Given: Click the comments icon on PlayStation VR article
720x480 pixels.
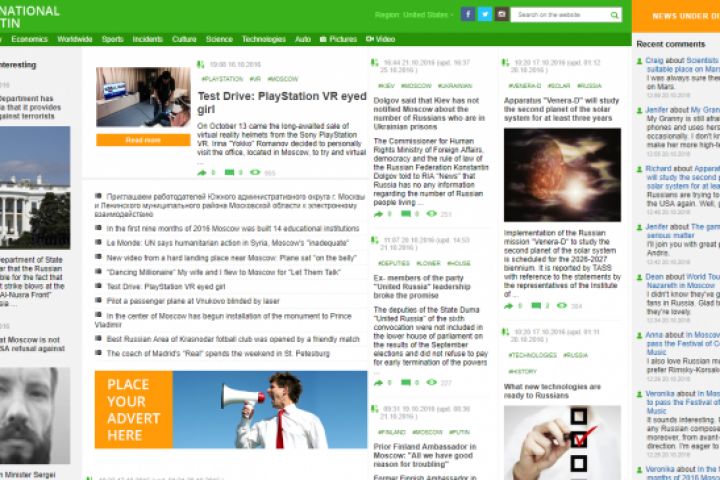Looking at the screenshot, I should click(229, 173).
